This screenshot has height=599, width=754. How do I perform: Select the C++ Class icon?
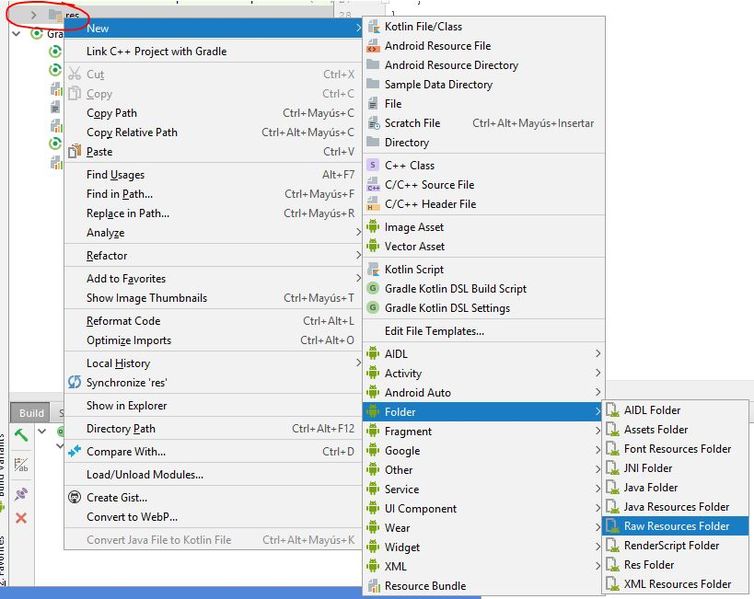[x=373, y=165]
